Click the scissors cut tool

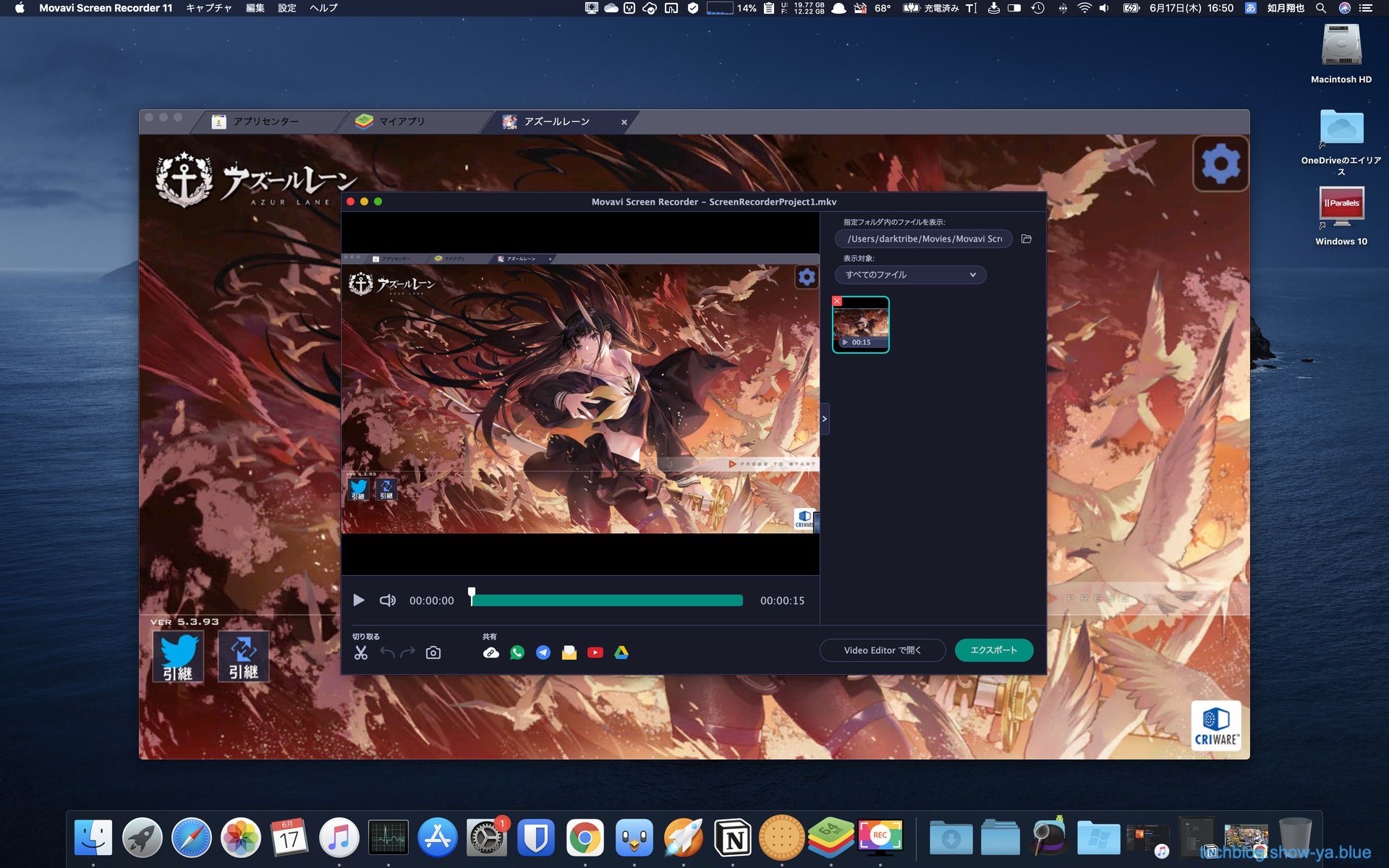(361, 652)
